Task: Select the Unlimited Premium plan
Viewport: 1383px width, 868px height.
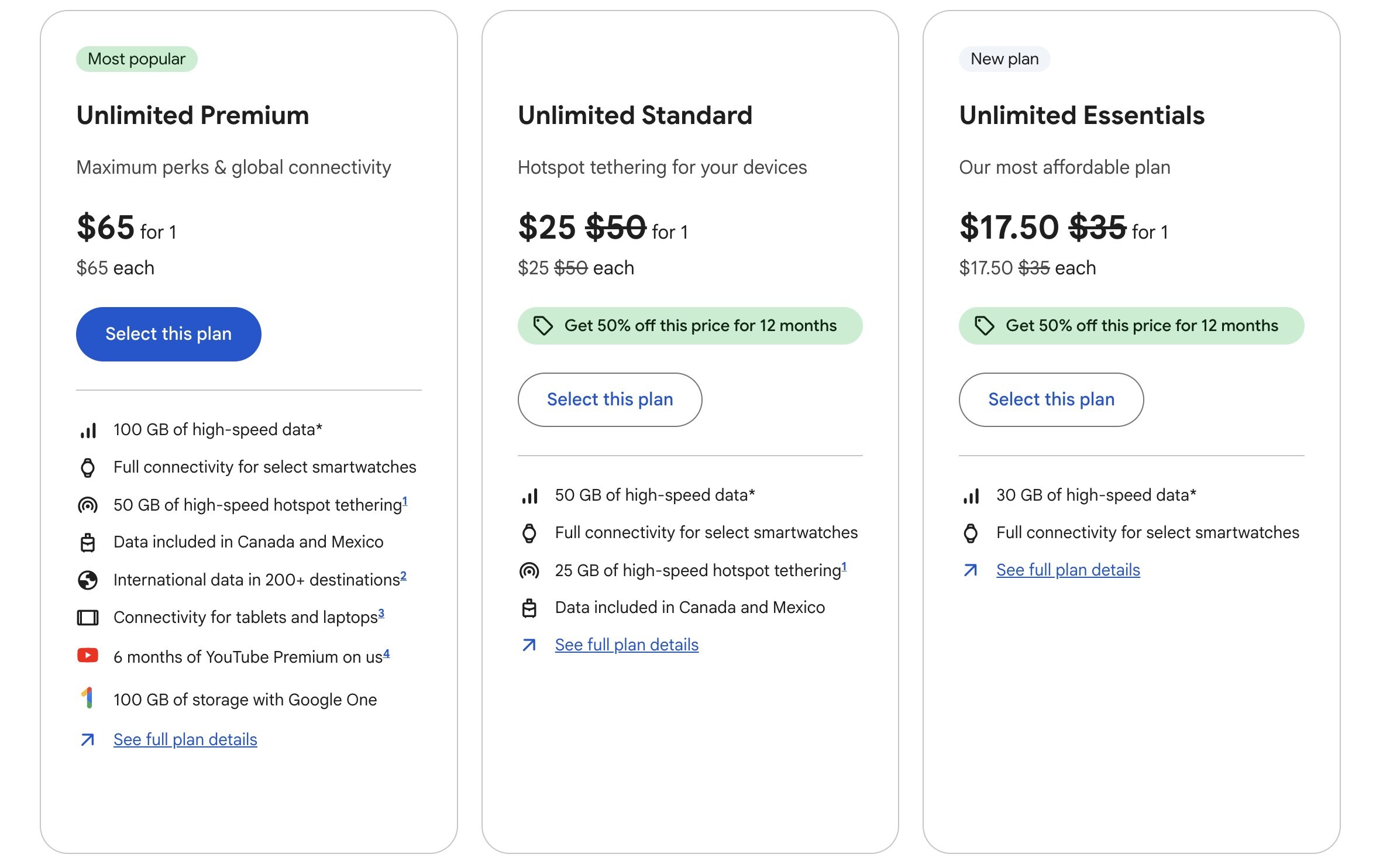Action: [x=168, y=334]
